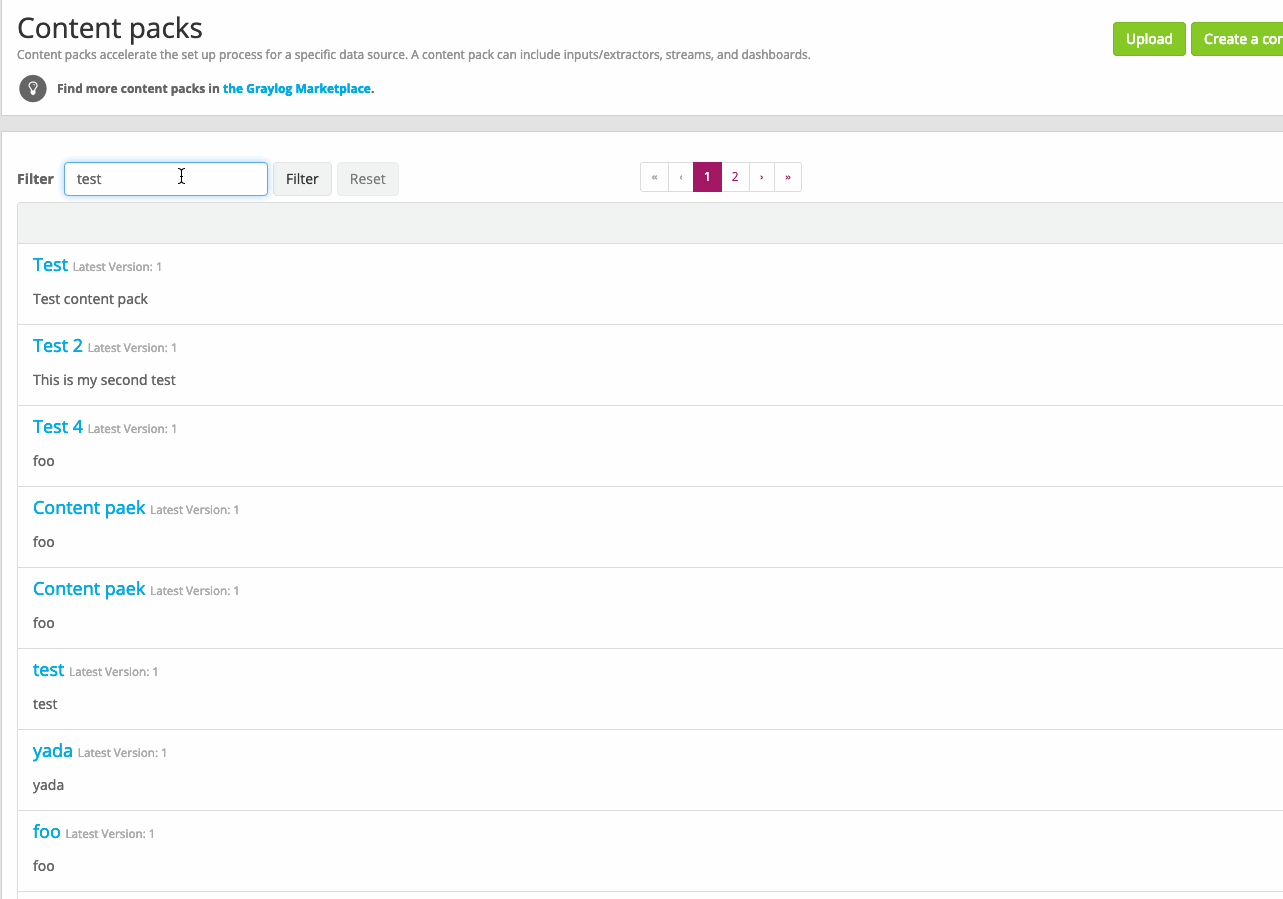This screenshot has width=1283, height=899.
Task: Click the "foo" description under Test 4
Action: (44, 461)
